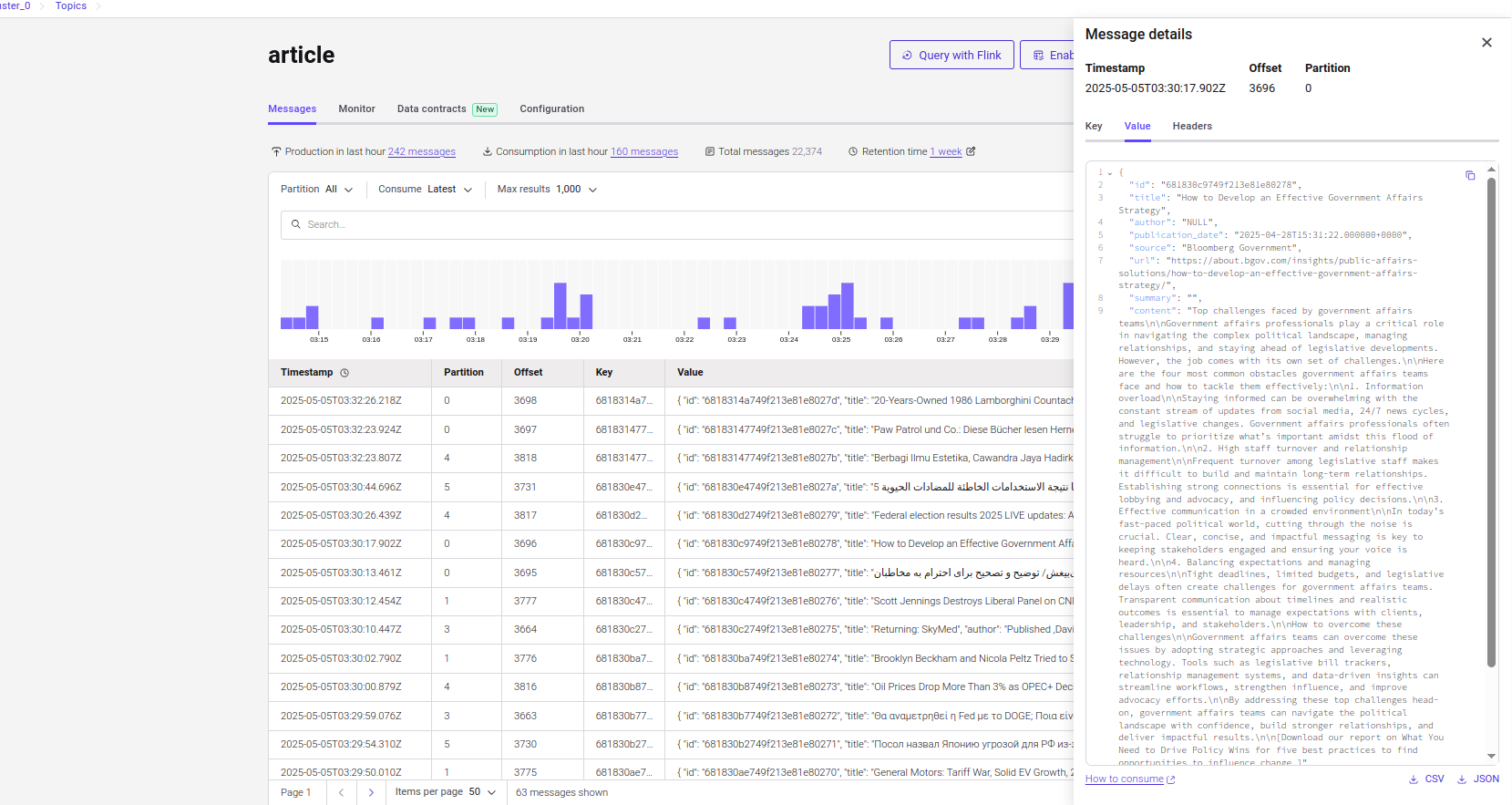Select the Returning: SkyMed message row
The width and height of the screenshot is (1512, 805).
671,629
